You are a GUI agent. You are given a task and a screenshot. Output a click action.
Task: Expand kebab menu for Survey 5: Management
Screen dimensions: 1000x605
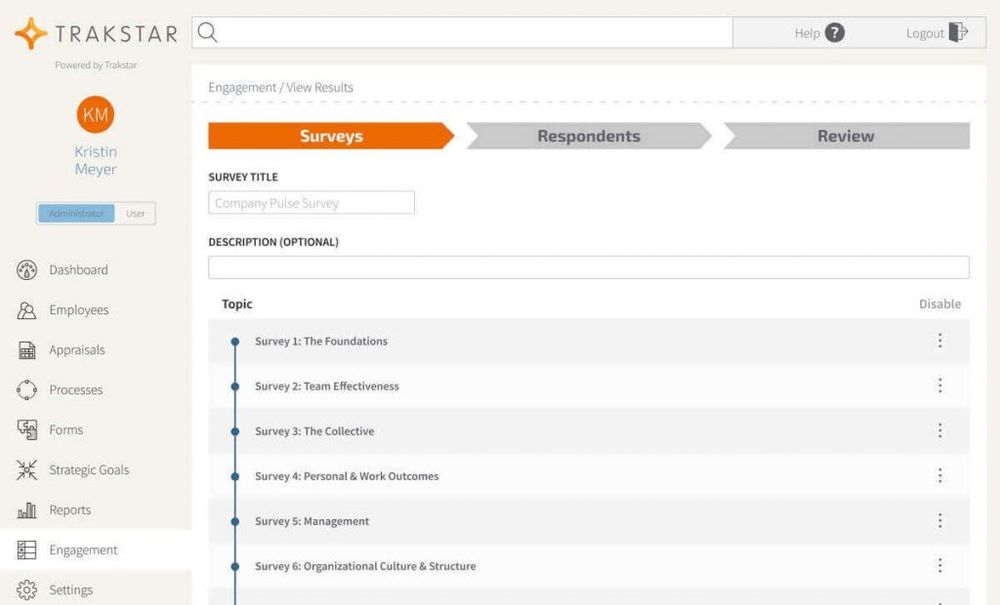click(940, 520)
